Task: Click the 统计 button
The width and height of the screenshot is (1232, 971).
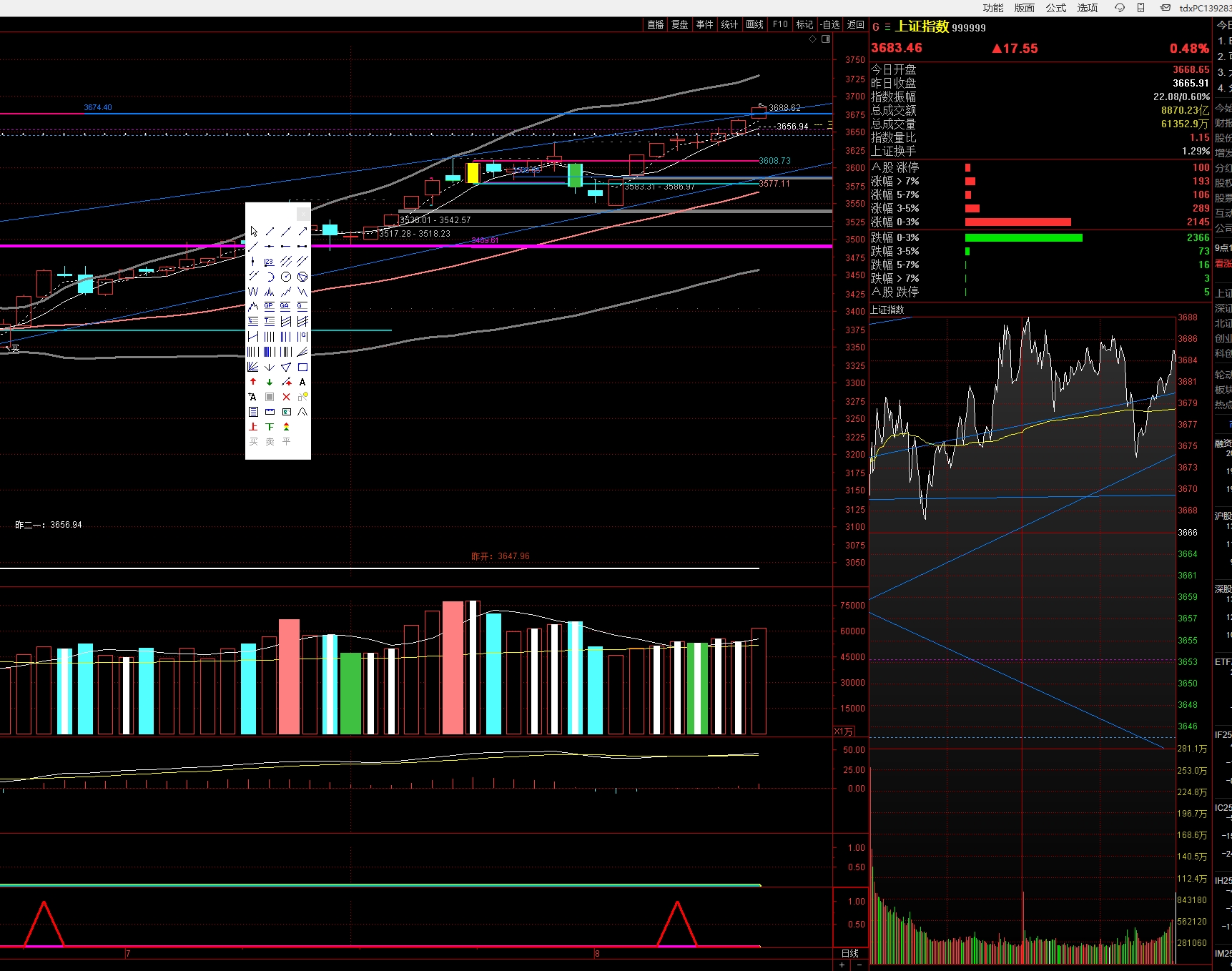Action: pos(730,24)
